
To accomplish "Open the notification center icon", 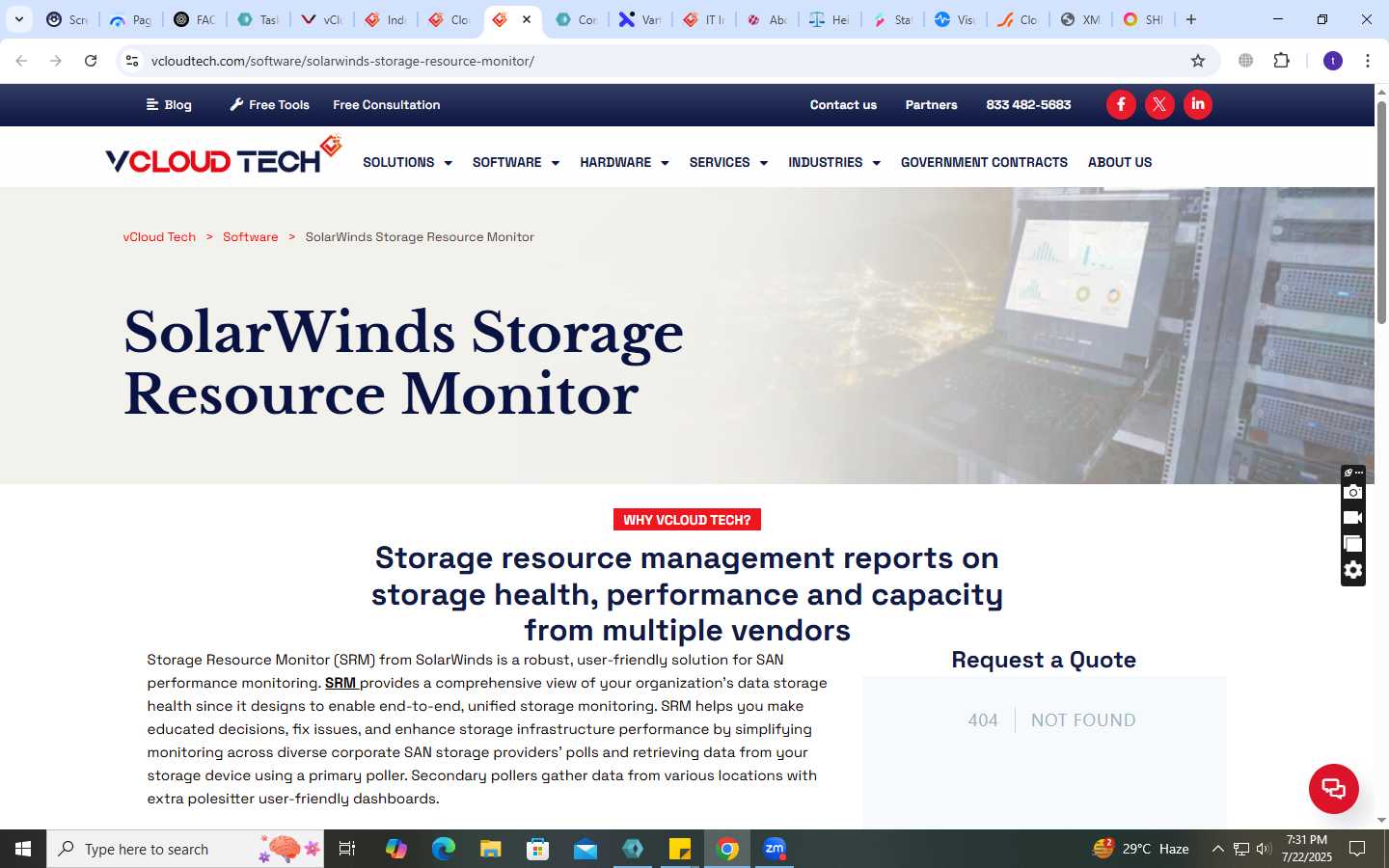I will (1357, 849).
